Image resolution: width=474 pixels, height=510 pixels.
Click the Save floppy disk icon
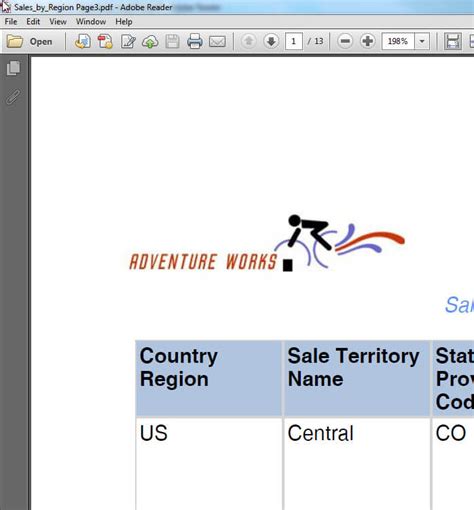tap(172, 42)
